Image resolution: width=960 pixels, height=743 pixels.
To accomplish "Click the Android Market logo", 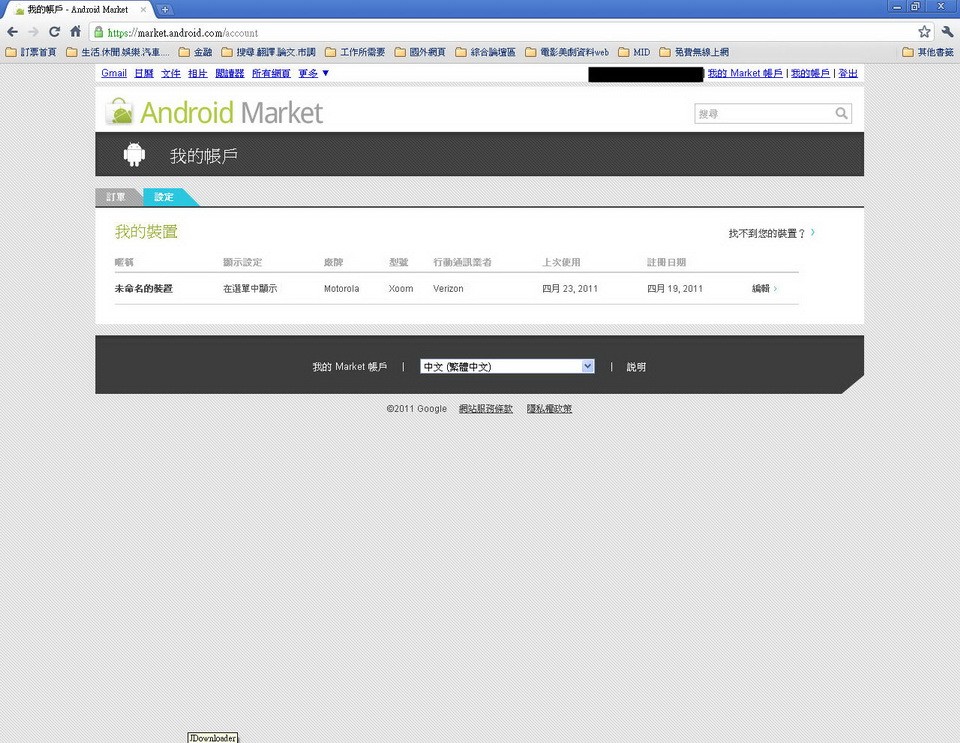I will [215, 112].
